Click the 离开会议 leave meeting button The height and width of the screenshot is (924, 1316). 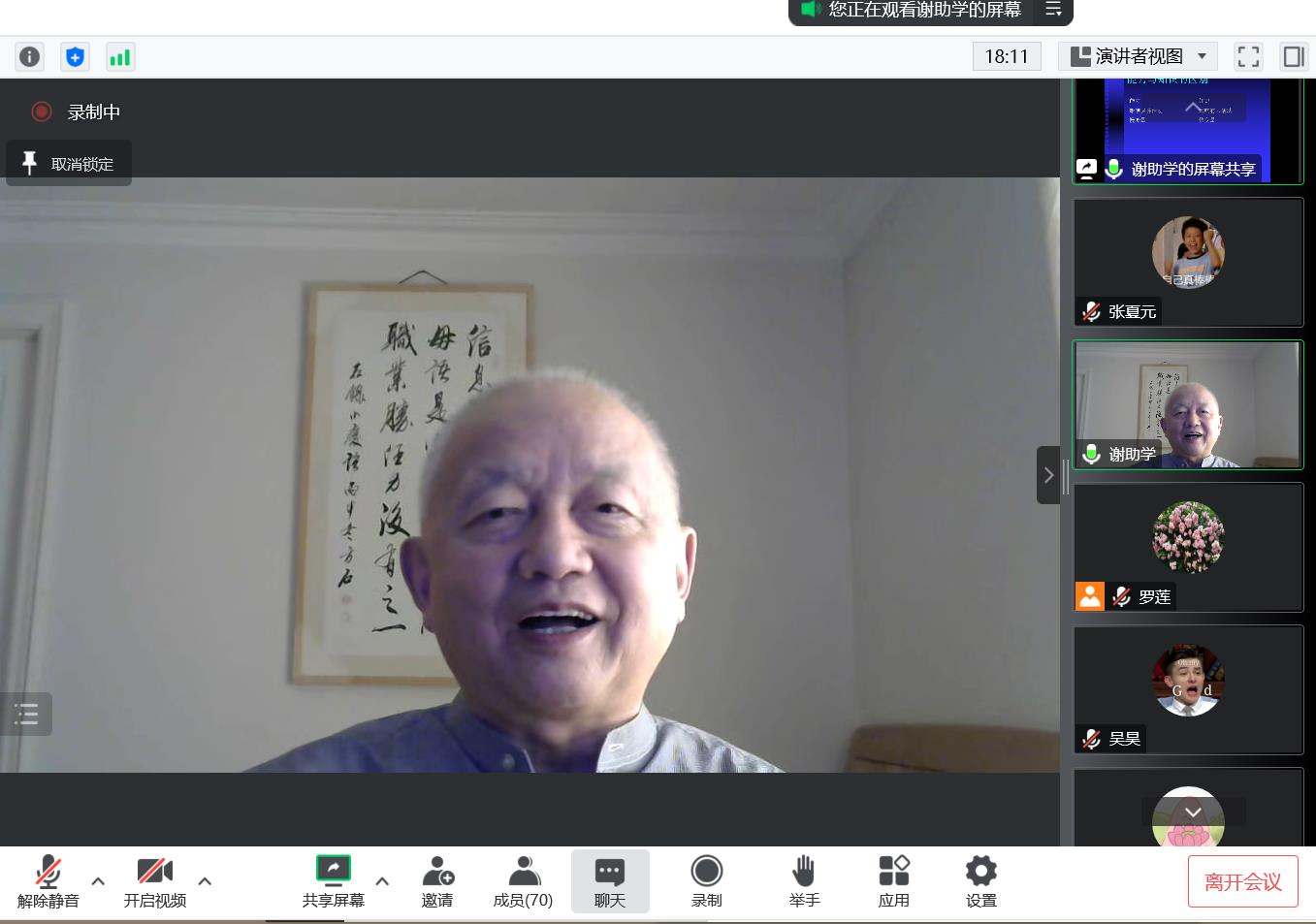(1242, 881)
